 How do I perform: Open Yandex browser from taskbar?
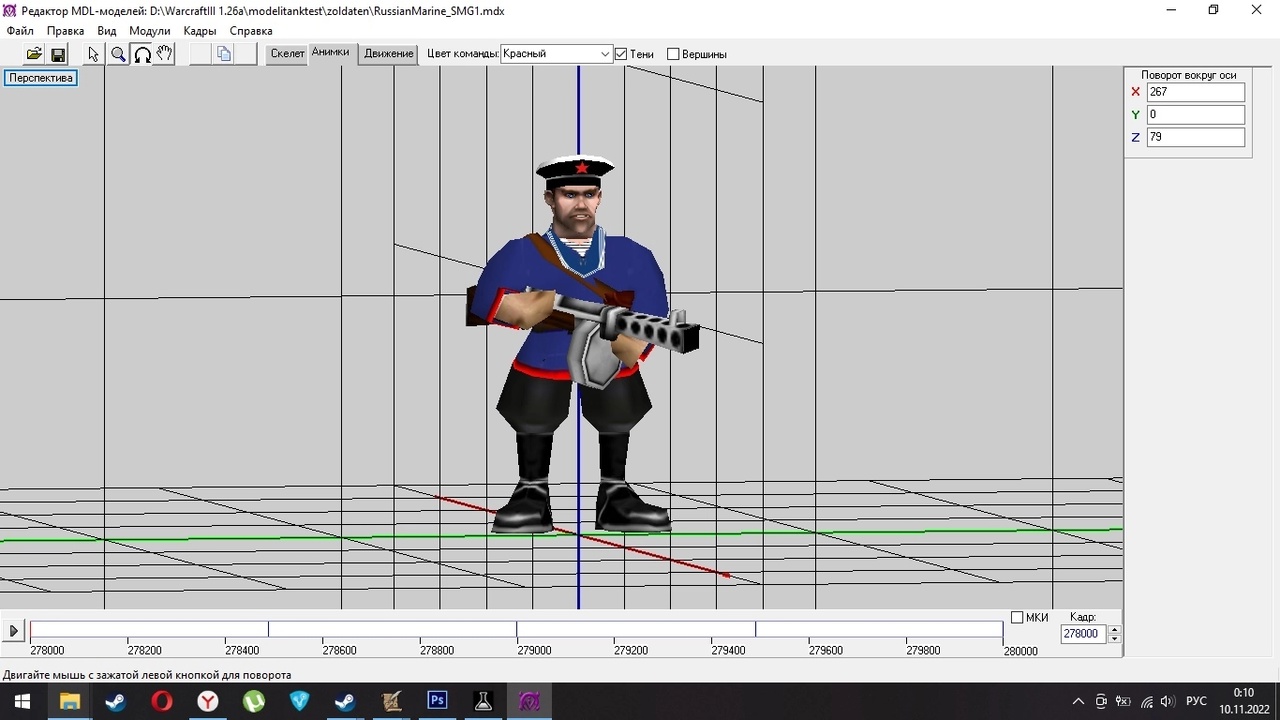pos(207,701)
